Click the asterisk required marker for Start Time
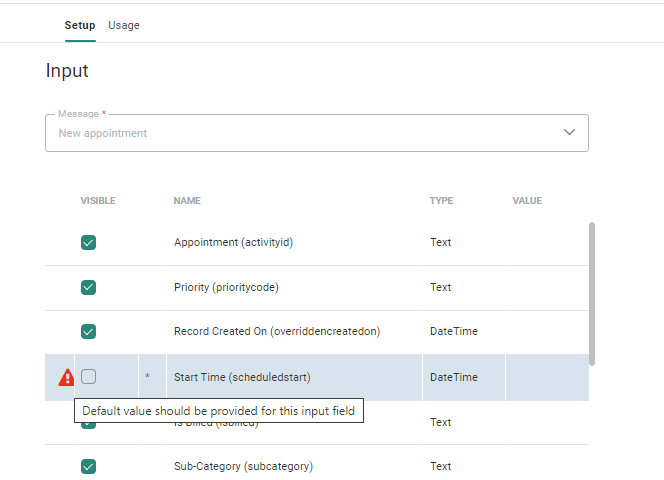 point(148,377)
